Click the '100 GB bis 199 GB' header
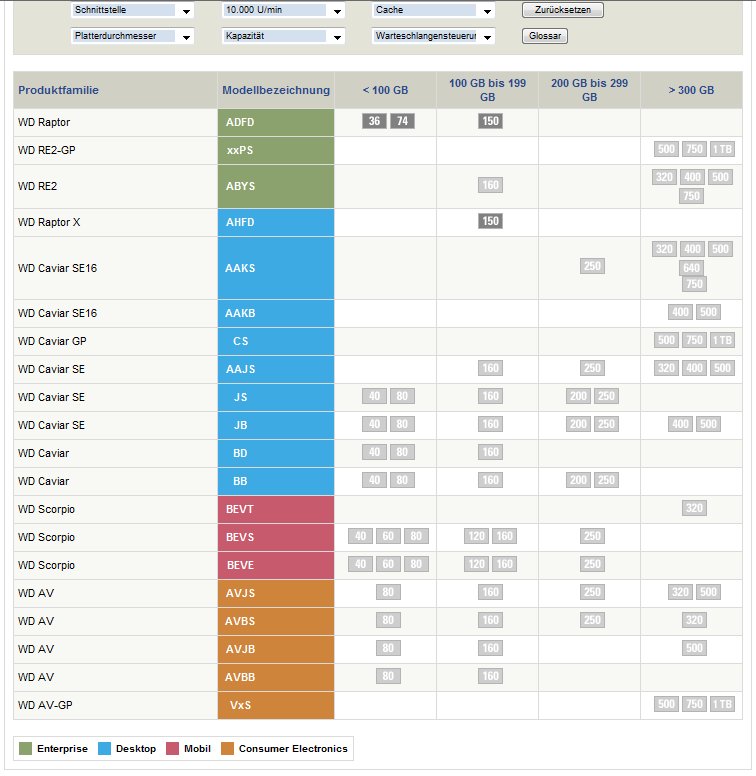 point(487,90)
